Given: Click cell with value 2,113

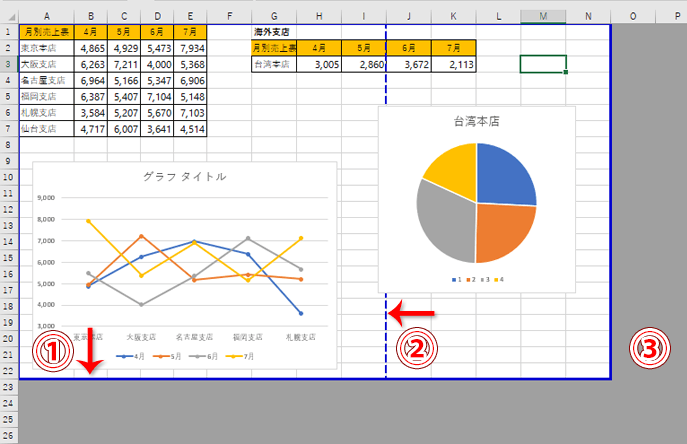Looking at the screenshot, I should pyautogui.click(x=453, y=64).
